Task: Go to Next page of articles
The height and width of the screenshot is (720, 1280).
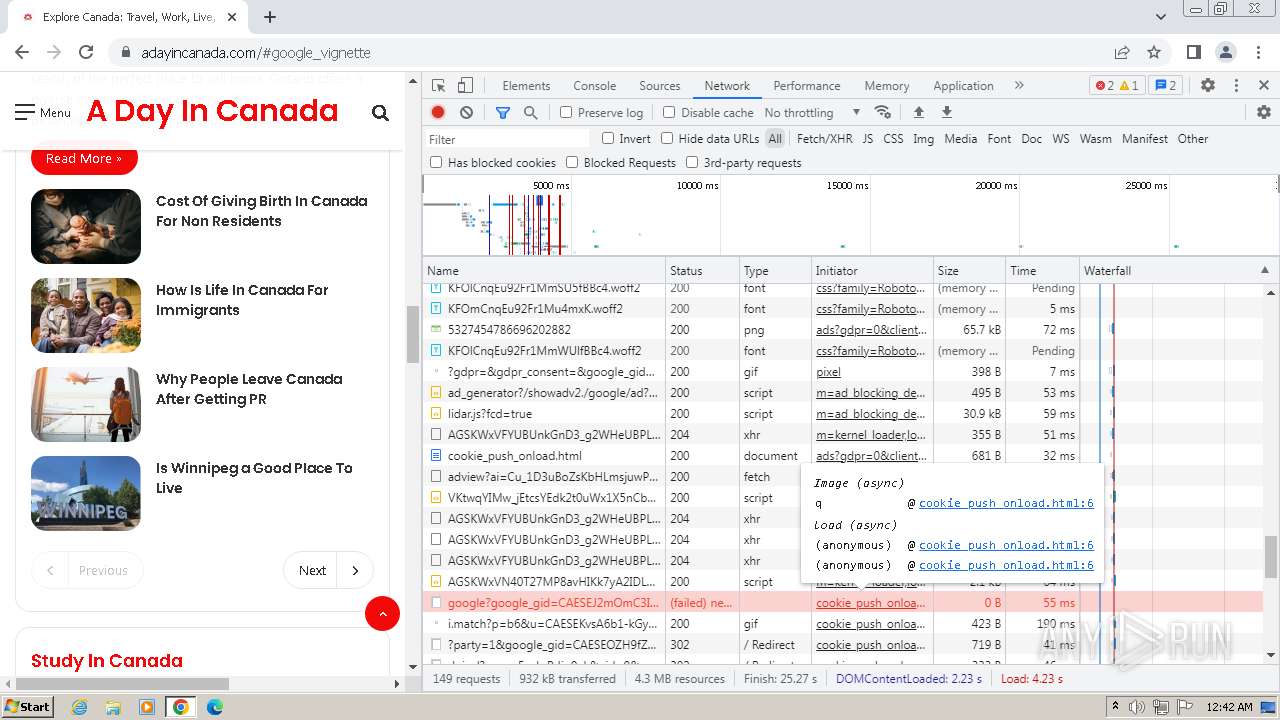Action: pos(328,570)
